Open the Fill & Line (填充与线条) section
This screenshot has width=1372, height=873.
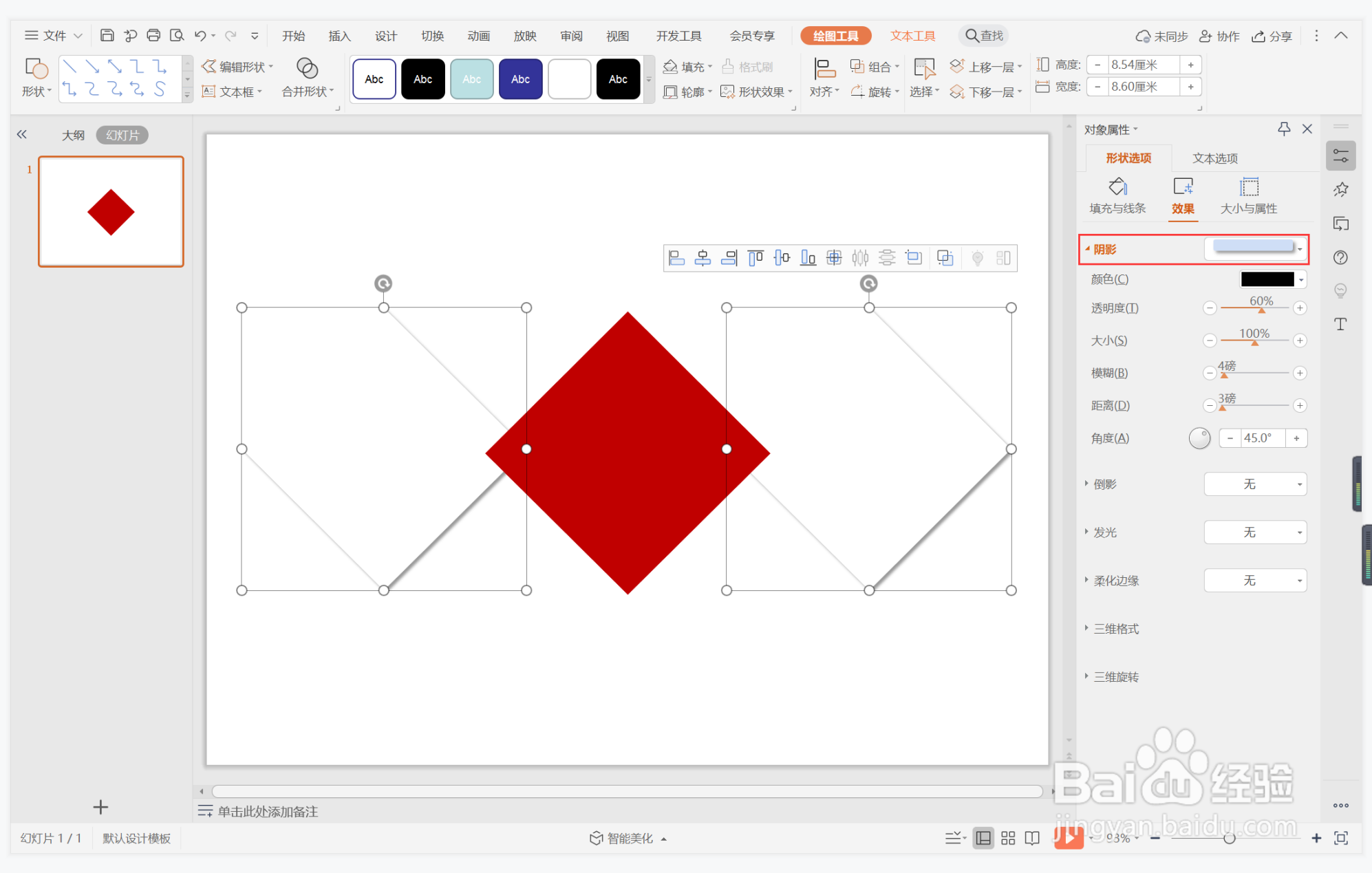(x=1117, y=196)
